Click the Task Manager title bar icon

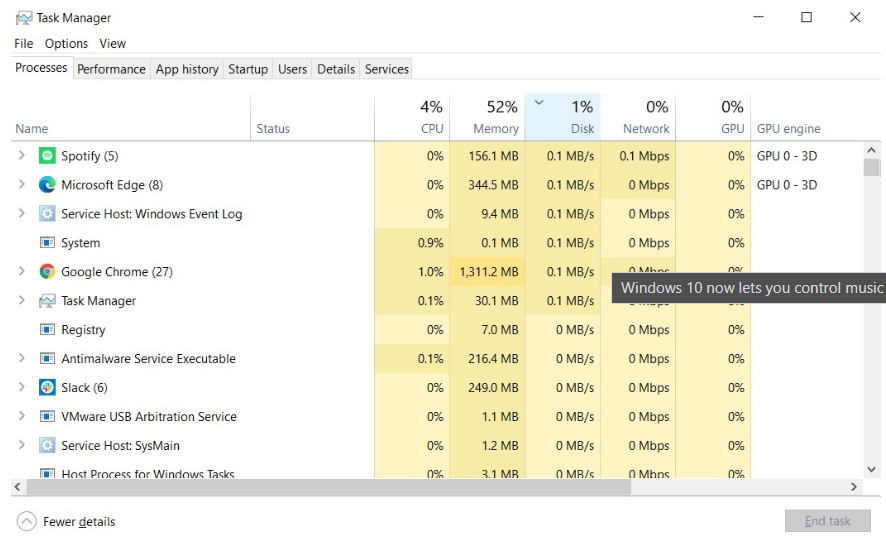coord(24,18)
